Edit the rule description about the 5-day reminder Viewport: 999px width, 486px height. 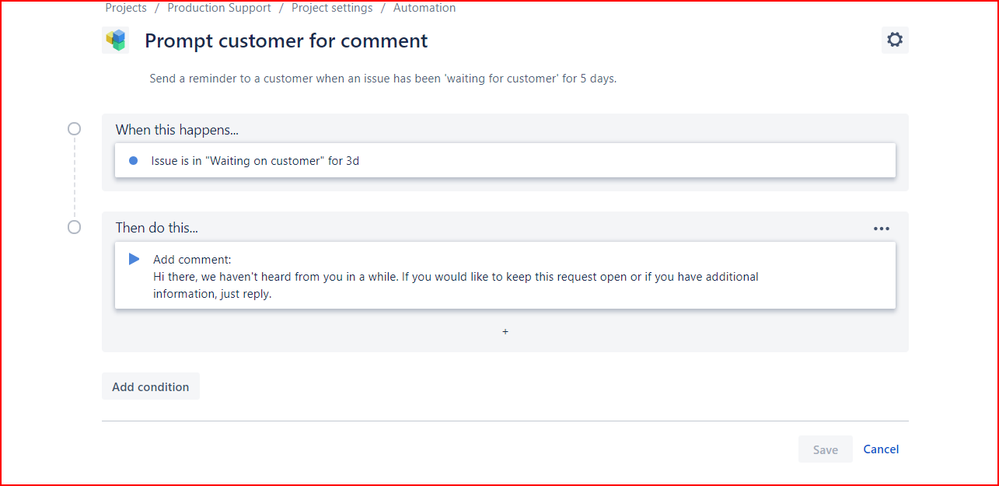coord(383,80)
